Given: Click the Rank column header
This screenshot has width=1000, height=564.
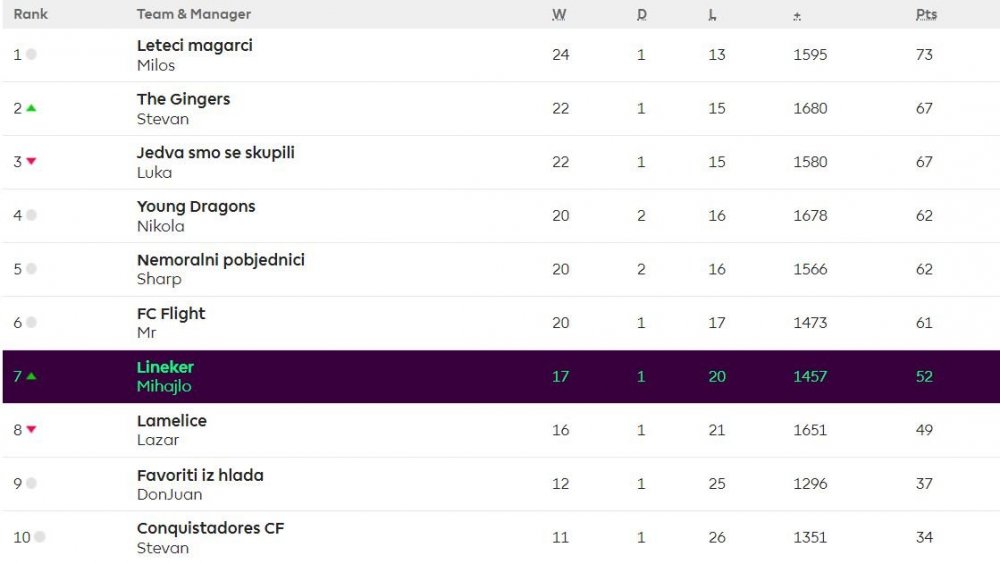Looking at the screenshot, I should (x=31, y=15).
